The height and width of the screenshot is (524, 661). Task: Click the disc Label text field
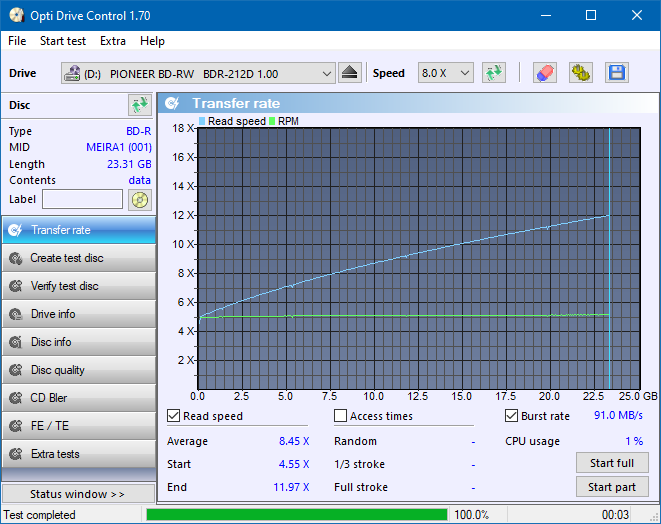coord(82,199)
